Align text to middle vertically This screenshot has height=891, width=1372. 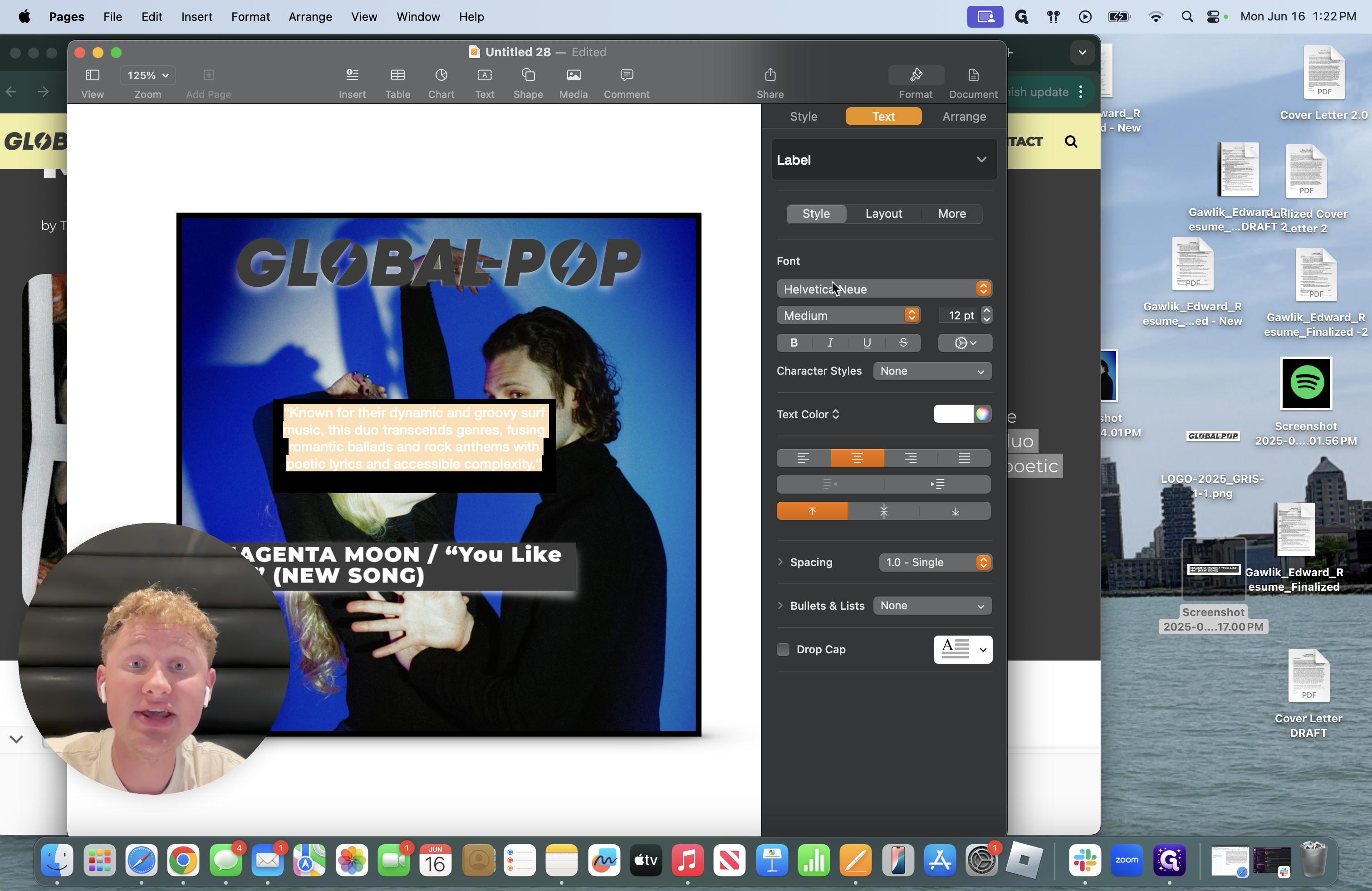(x=884, y=511)
